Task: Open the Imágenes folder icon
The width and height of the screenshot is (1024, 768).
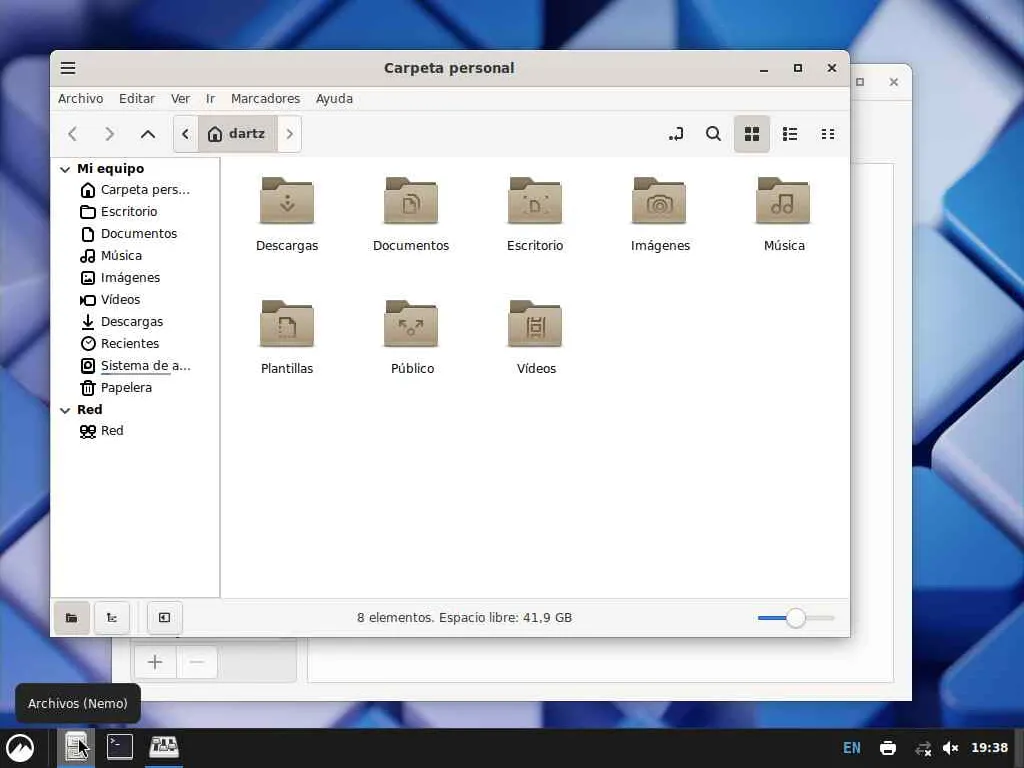Action: tap(659, 202)
